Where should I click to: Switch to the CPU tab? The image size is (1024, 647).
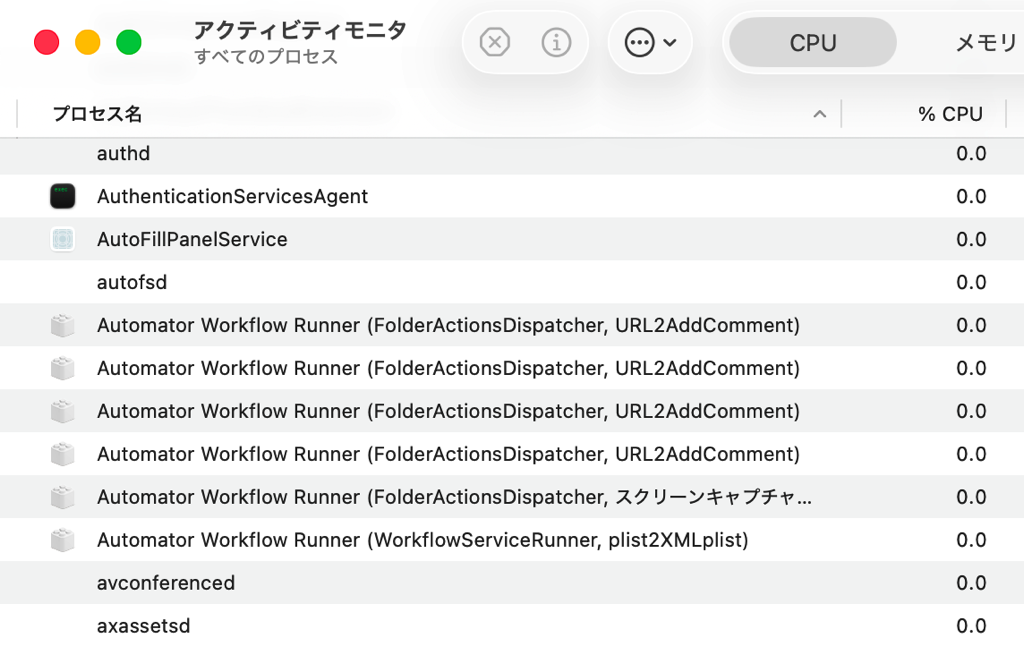[812, 43]
